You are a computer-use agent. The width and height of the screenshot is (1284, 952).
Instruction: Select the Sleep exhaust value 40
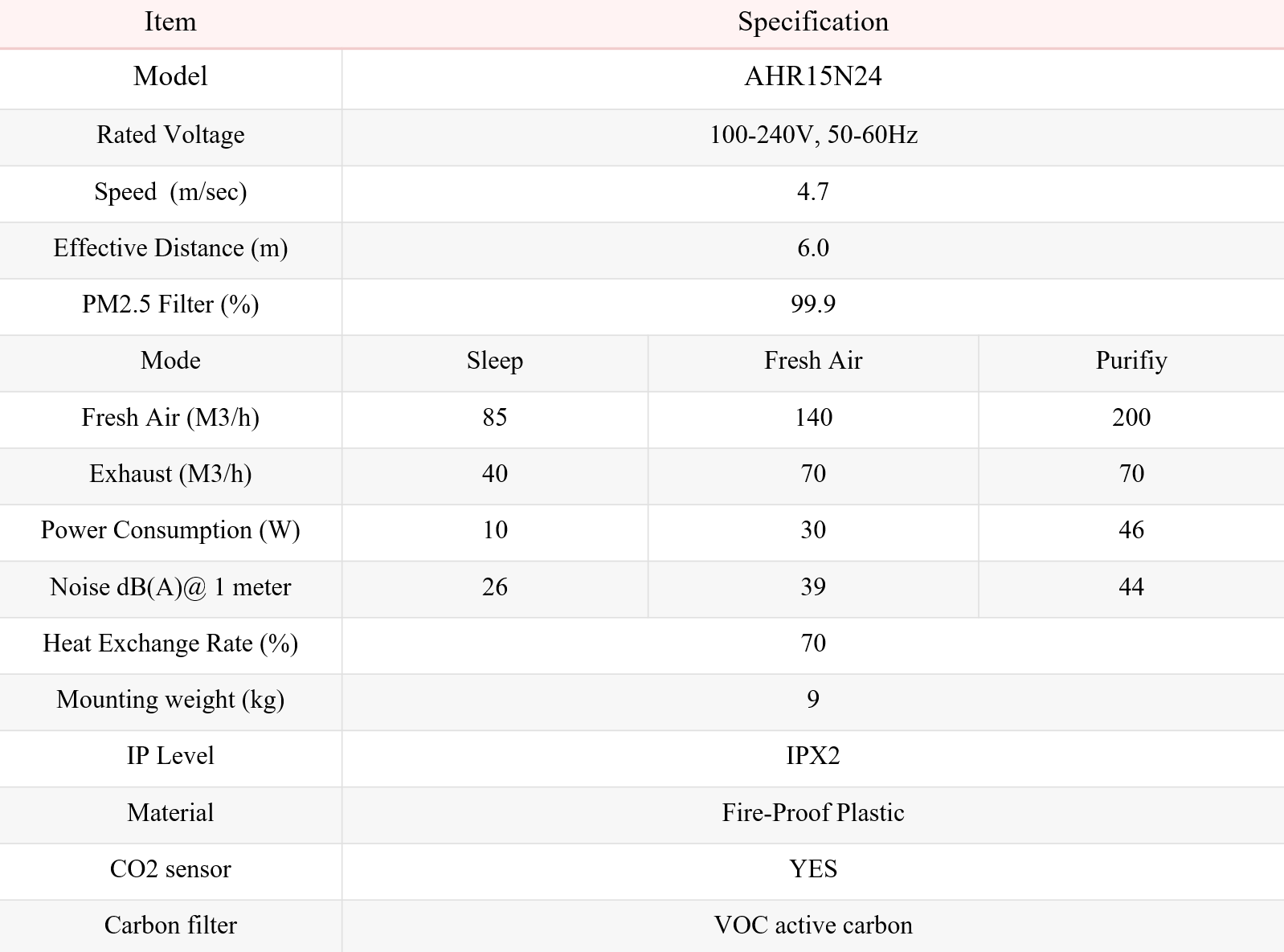pos(495,474)
